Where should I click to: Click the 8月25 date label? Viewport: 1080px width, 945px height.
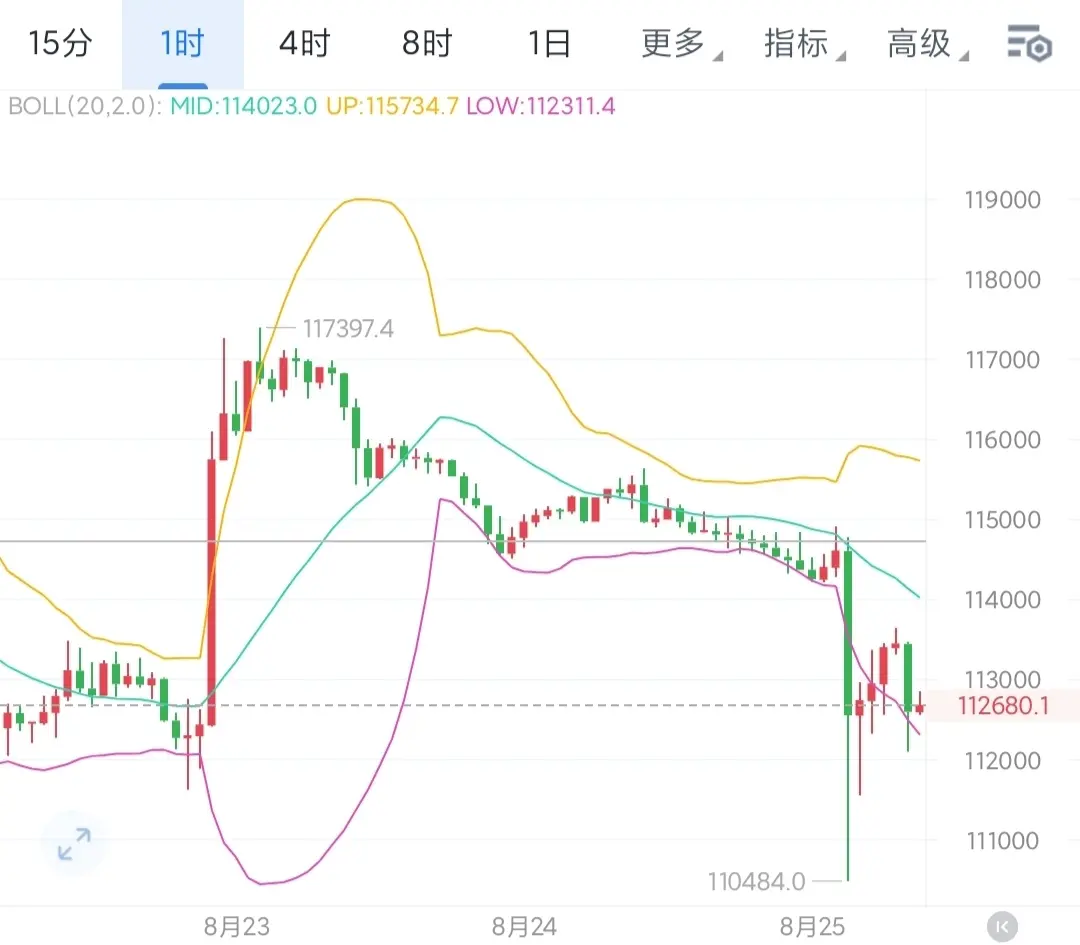pyautogui.click(x=812, y=927)
